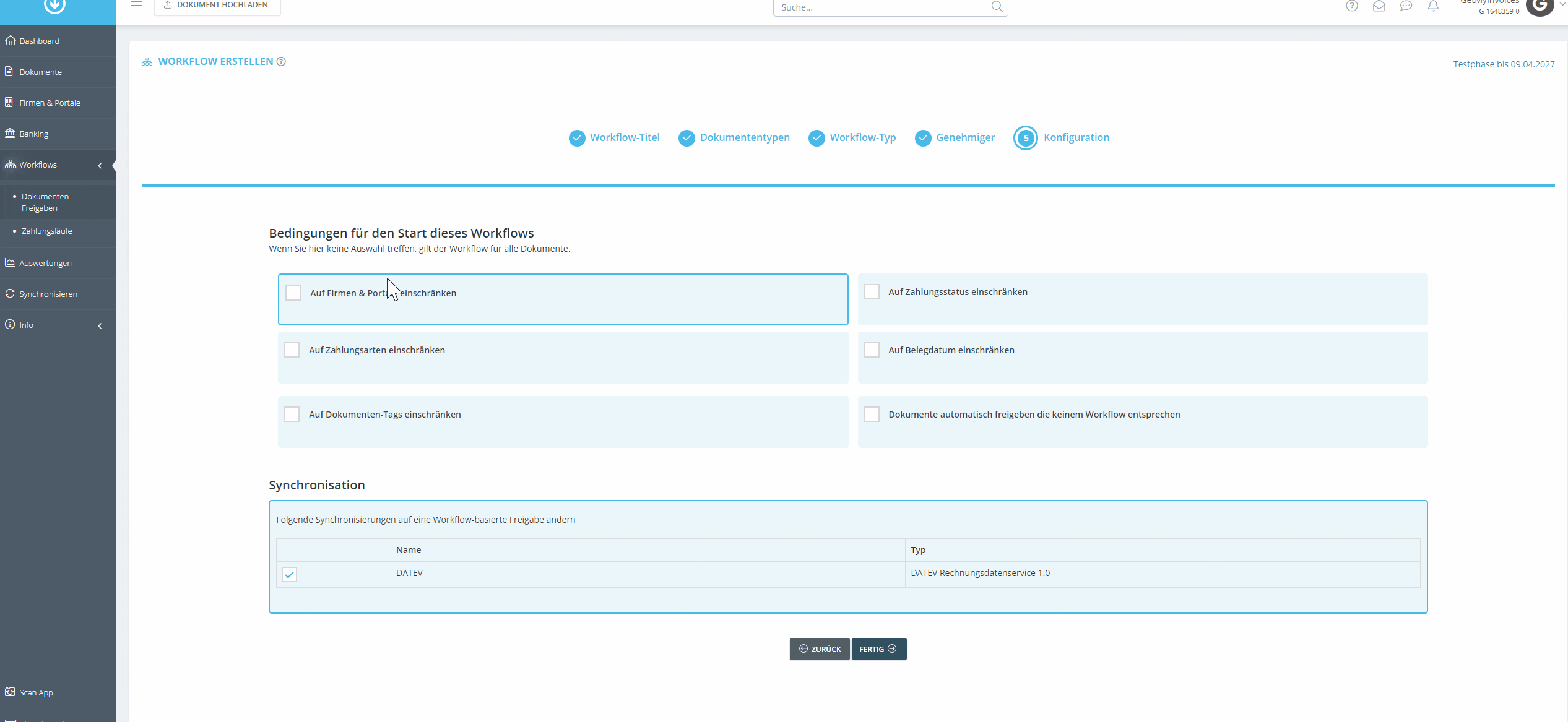Check Auf Zahlungsstatus einschränken

click(x=872, y=291)
